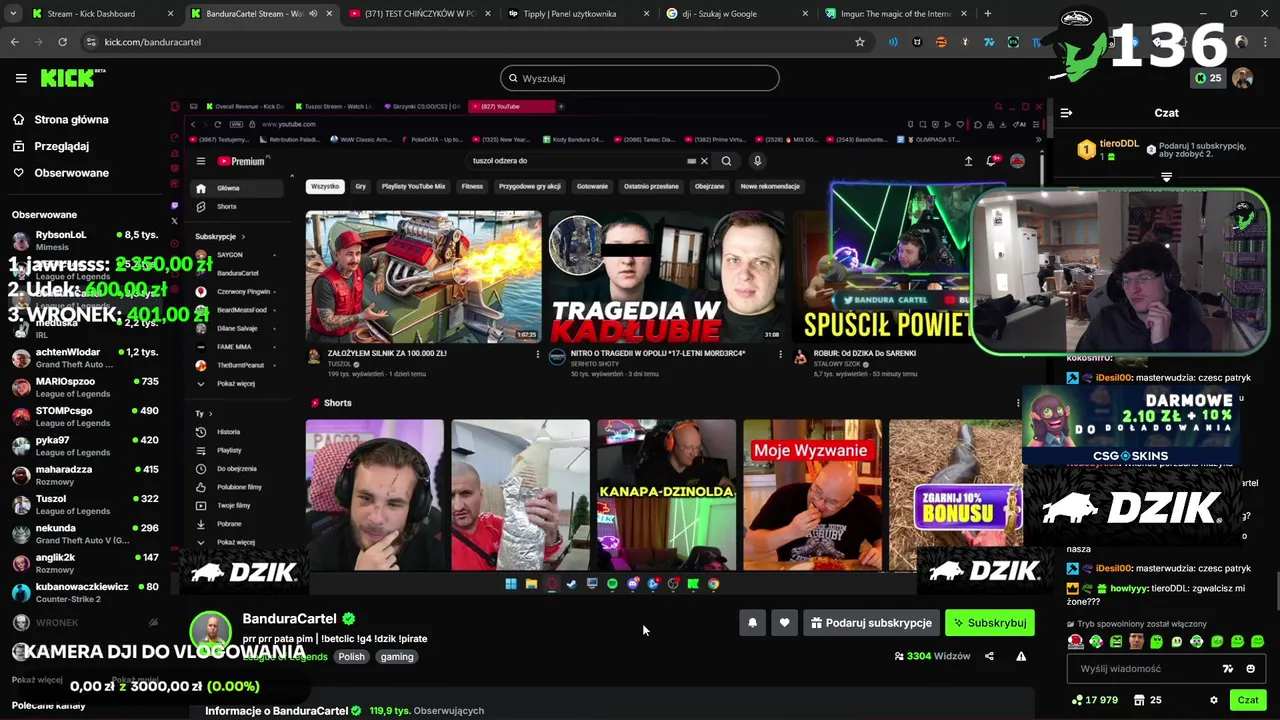Expand pinned gift leaderboard in chat

pyautogui.click(x=1166, y=177)
